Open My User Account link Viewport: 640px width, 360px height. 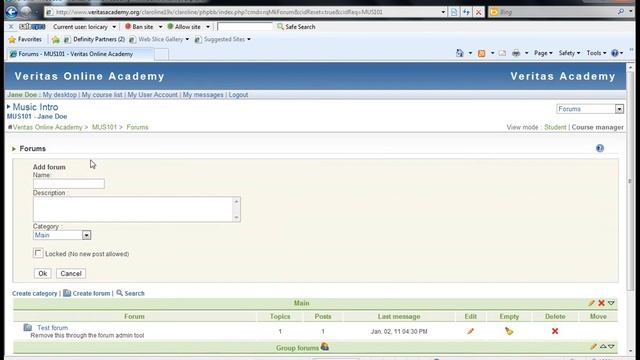(152, 95)
